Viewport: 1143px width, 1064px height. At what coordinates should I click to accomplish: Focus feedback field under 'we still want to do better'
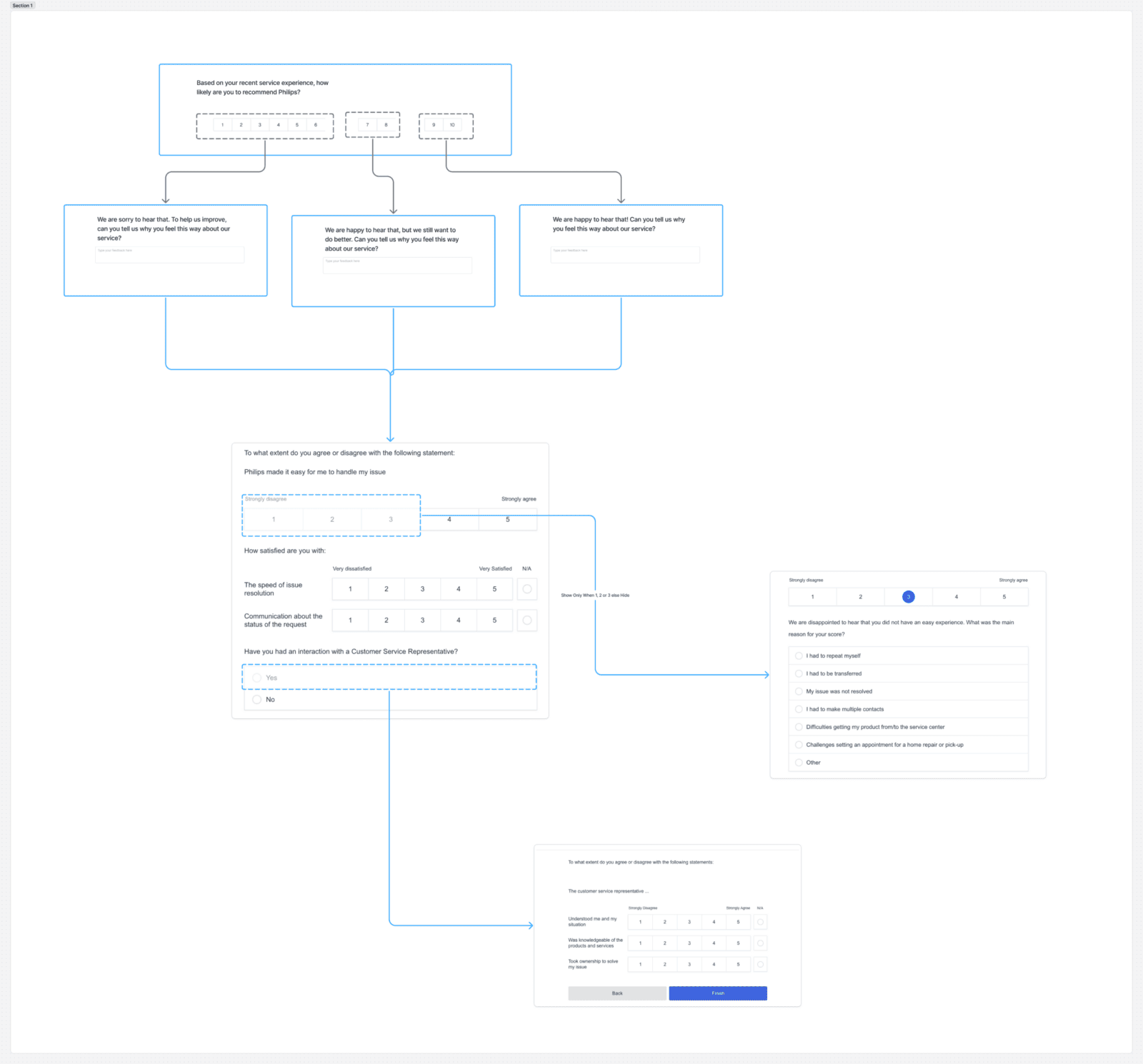tap(397, 266)
